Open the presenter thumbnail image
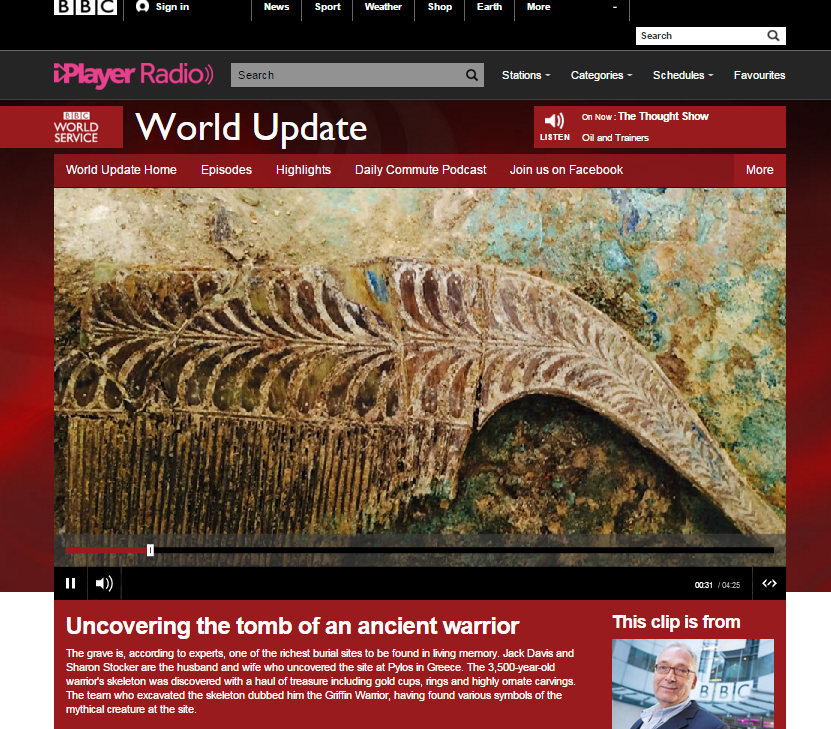The width and height of the screenshot is (831, 729). [693, 684]
